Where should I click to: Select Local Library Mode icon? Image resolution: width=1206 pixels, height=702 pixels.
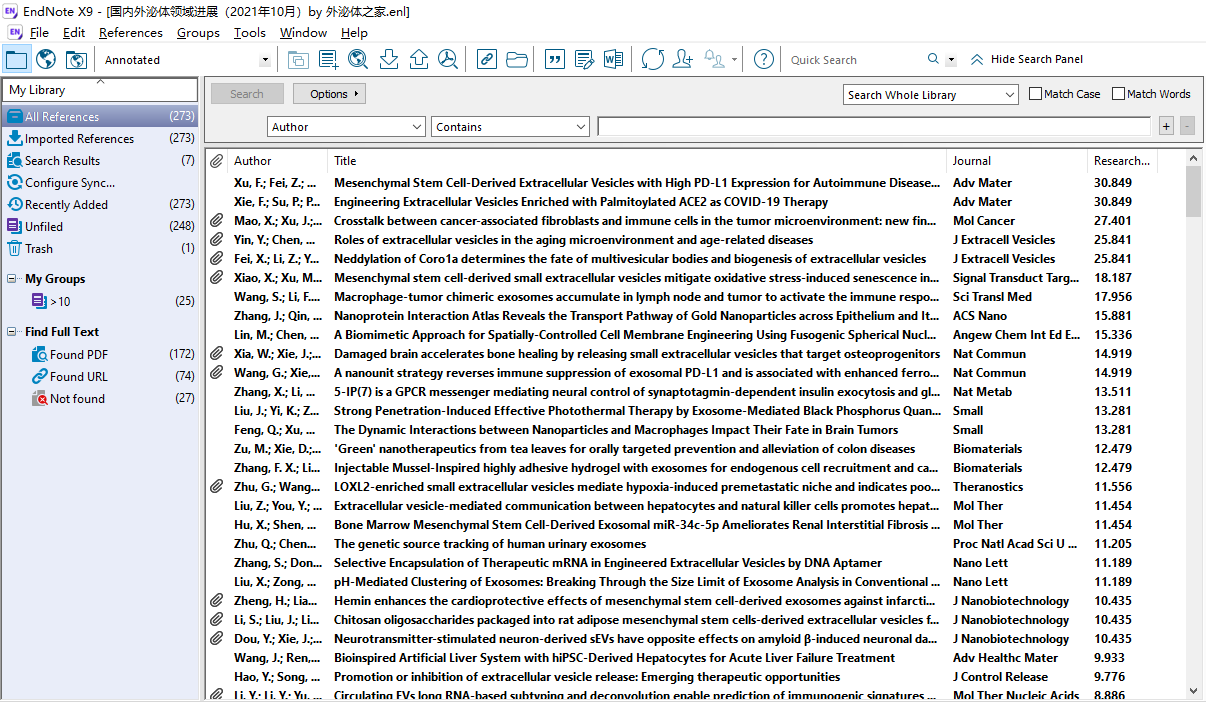click(x=16, y=59)
